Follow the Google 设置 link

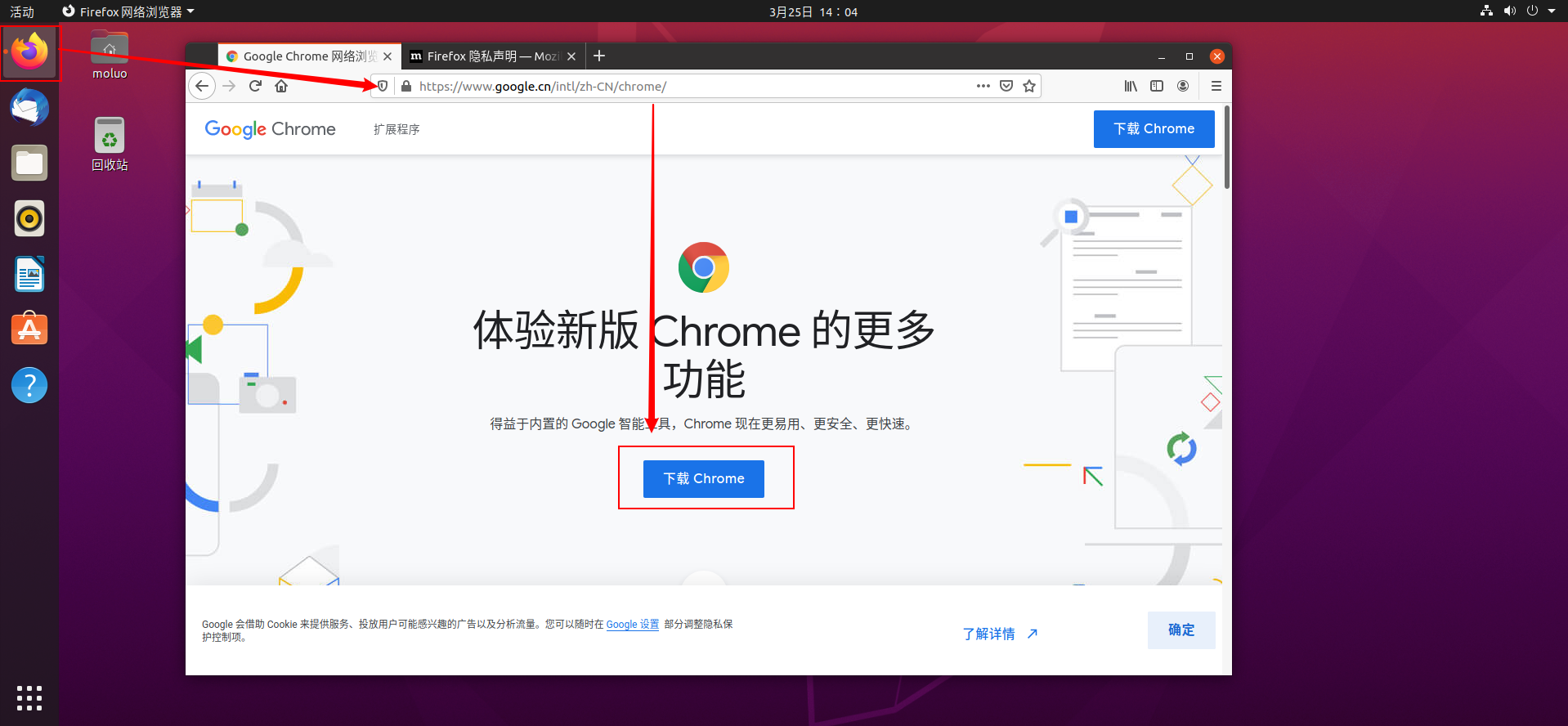(x=633, y=624)
